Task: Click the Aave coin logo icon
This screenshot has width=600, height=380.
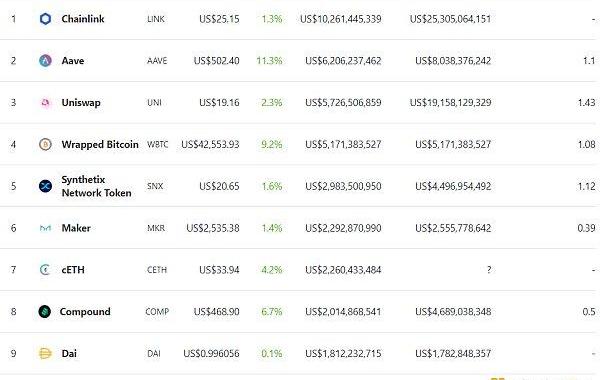Action: tap(45, 60)
